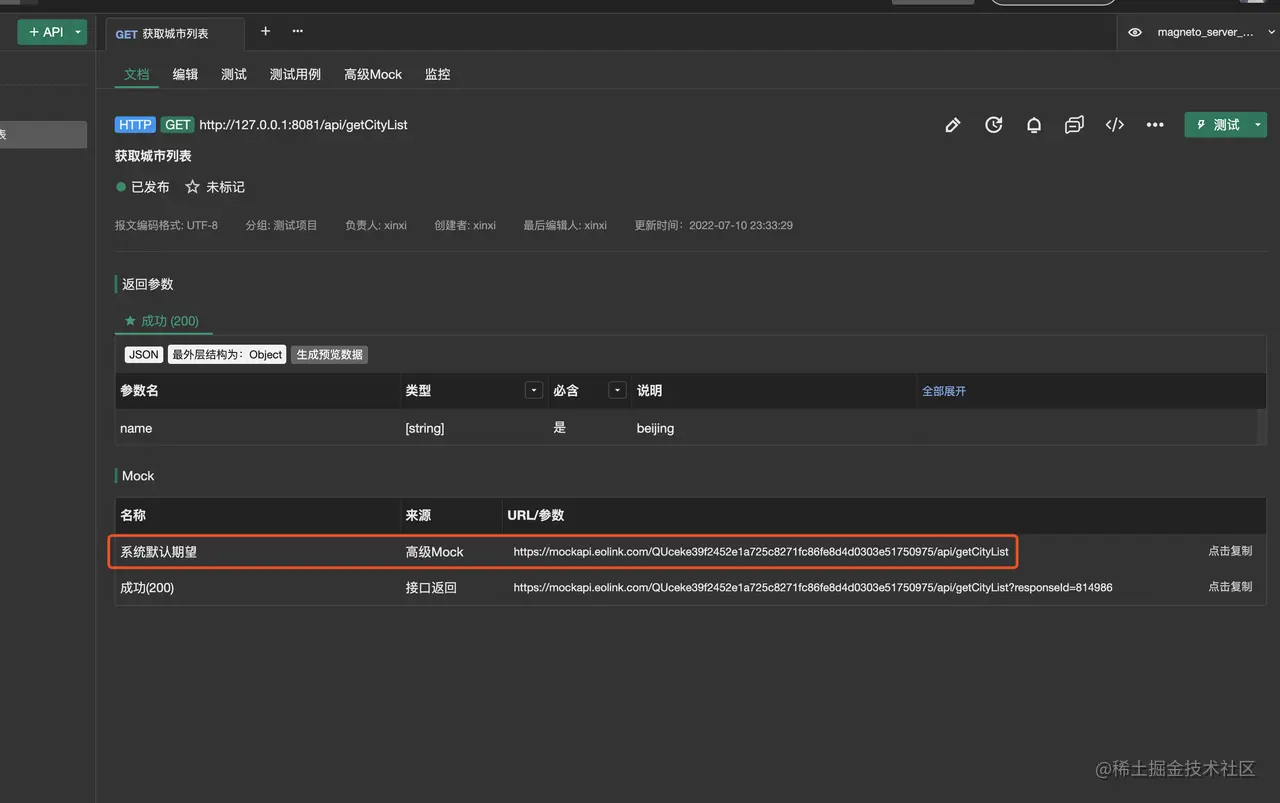Open the 测试用例 tab

pos(295,74)
